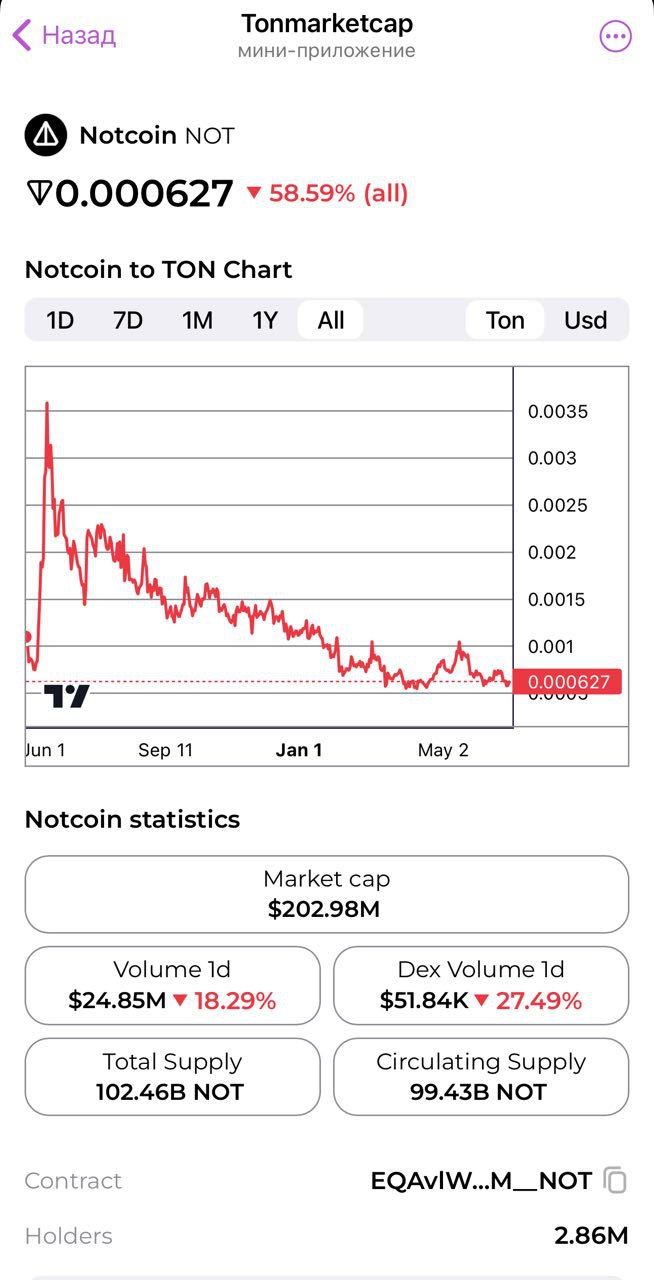Select the All time range
Image resolution: width=654 pixels, height=1280 pixels.
pos(331,321)
